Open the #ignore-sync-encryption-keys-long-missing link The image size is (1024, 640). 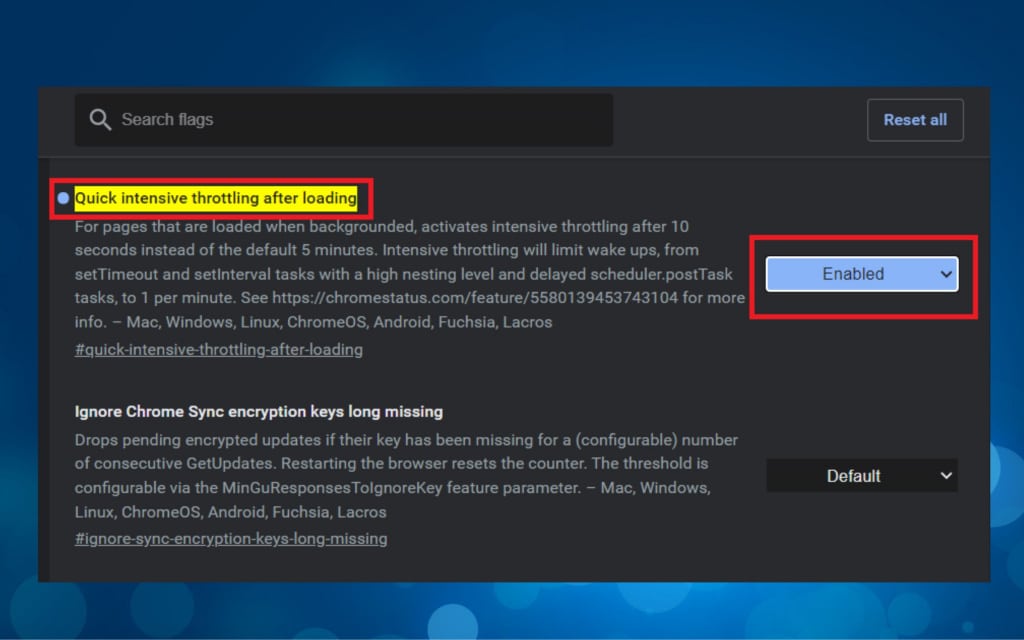(231, 539)
